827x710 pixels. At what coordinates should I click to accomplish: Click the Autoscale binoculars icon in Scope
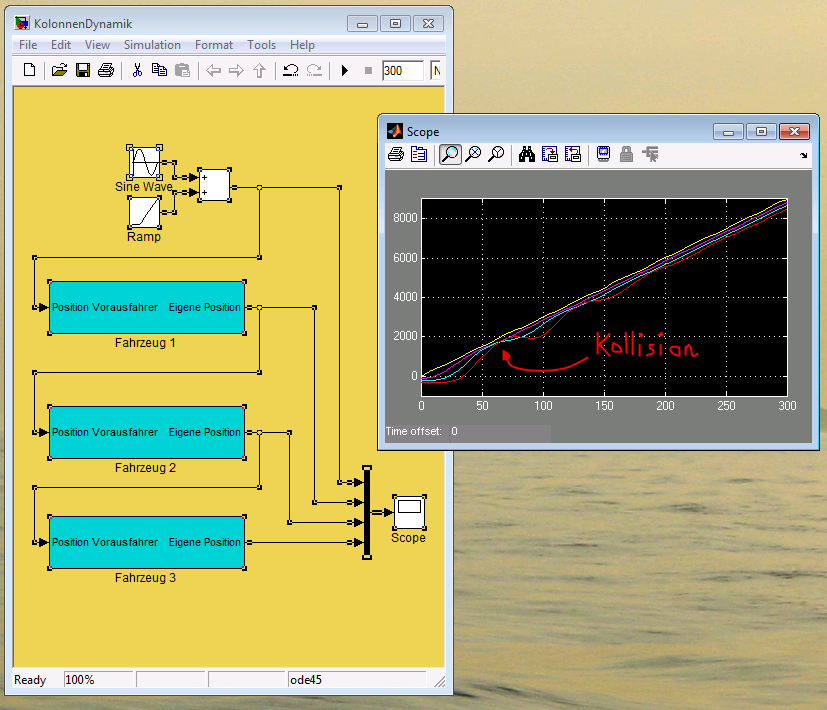point(525,154)
